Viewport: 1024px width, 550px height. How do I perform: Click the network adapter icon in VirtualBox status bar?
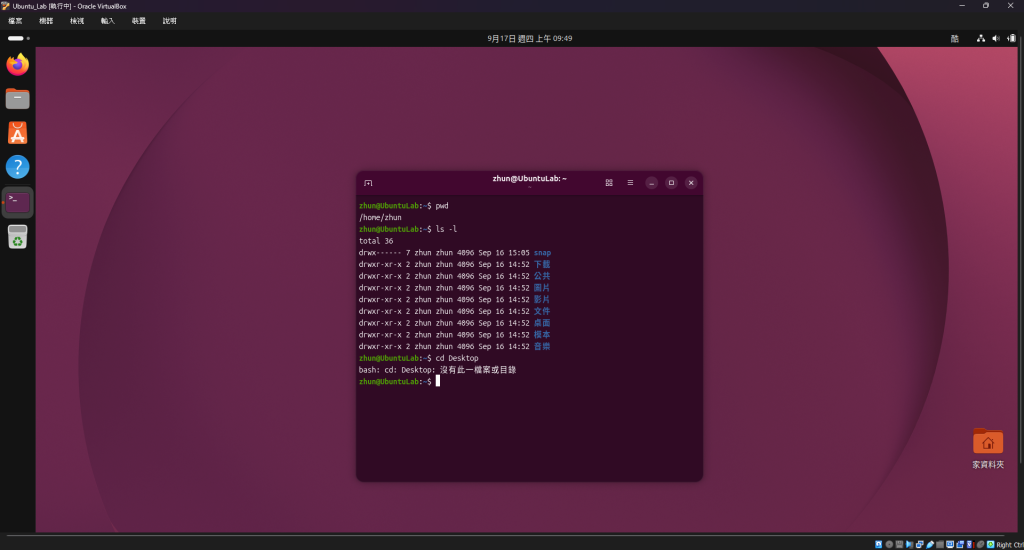pyautogui.click(x=920, y=544)
